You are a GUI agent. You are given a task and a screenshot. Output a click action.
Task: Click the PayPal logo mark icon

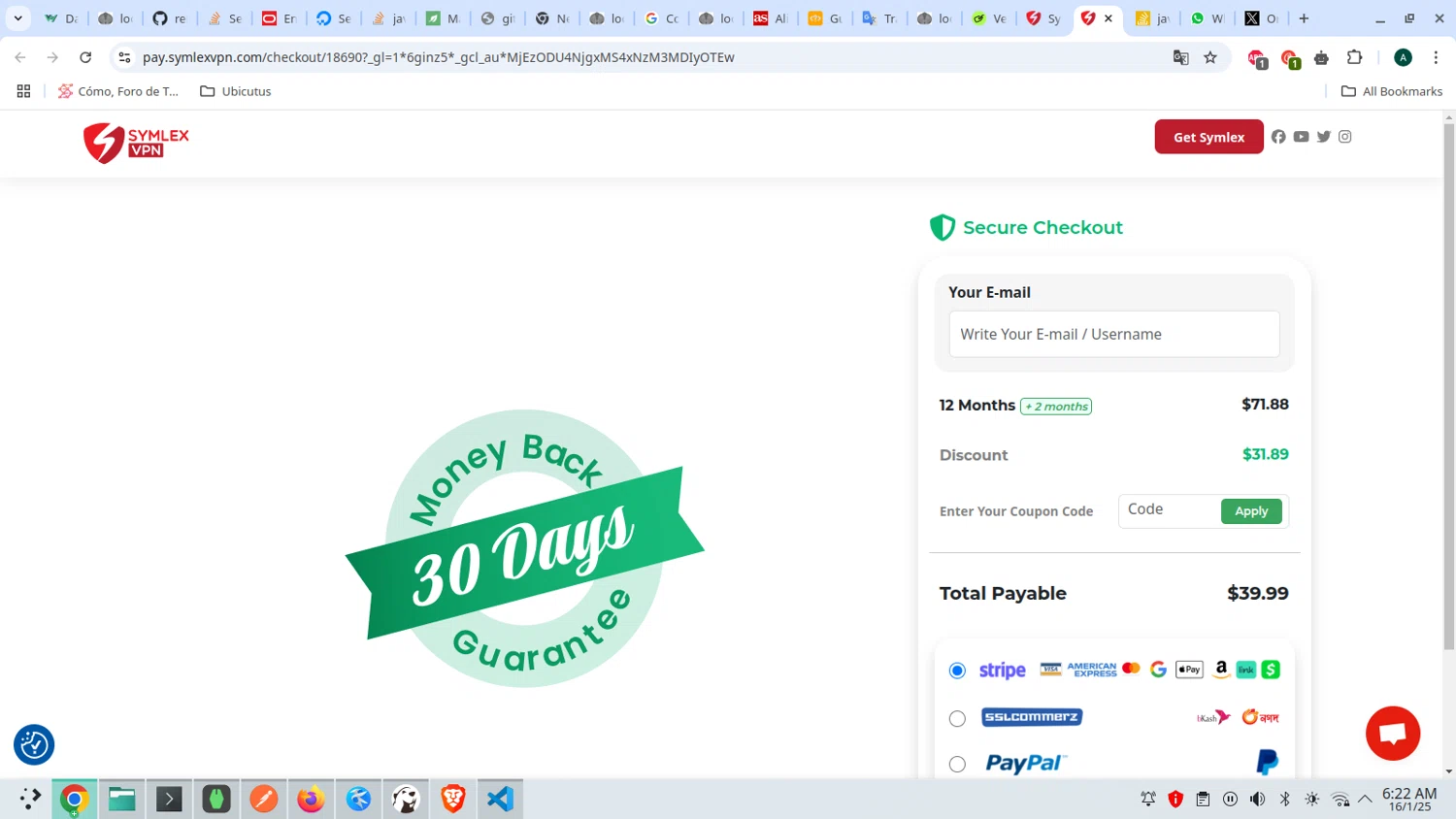pyautogui.click(x=1268, y=762)
